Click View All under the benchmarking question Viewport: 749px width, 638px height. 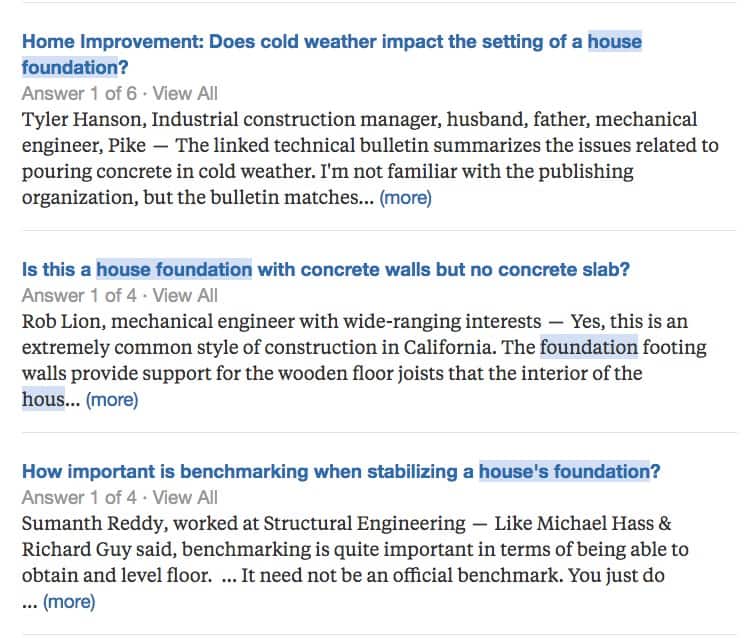[185, 498]
